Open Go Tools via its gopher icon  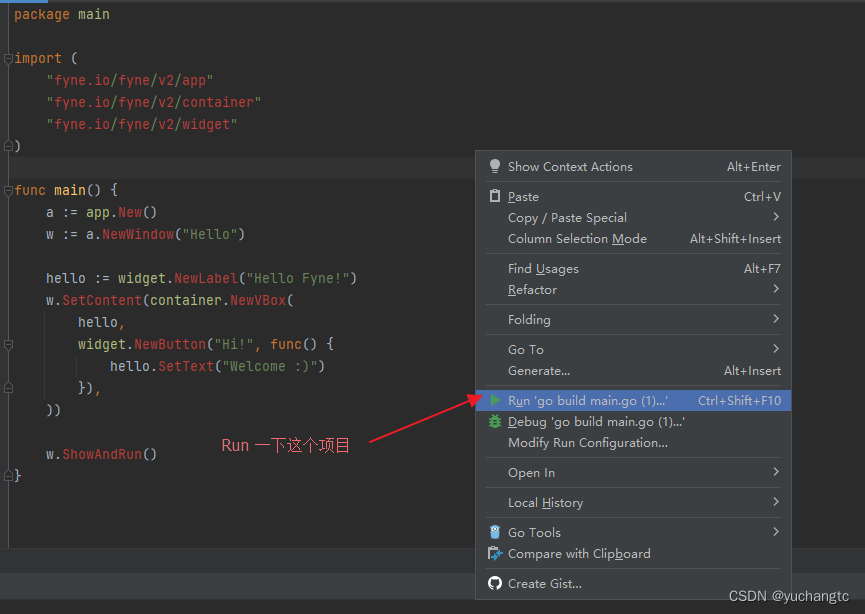[494, 532]
